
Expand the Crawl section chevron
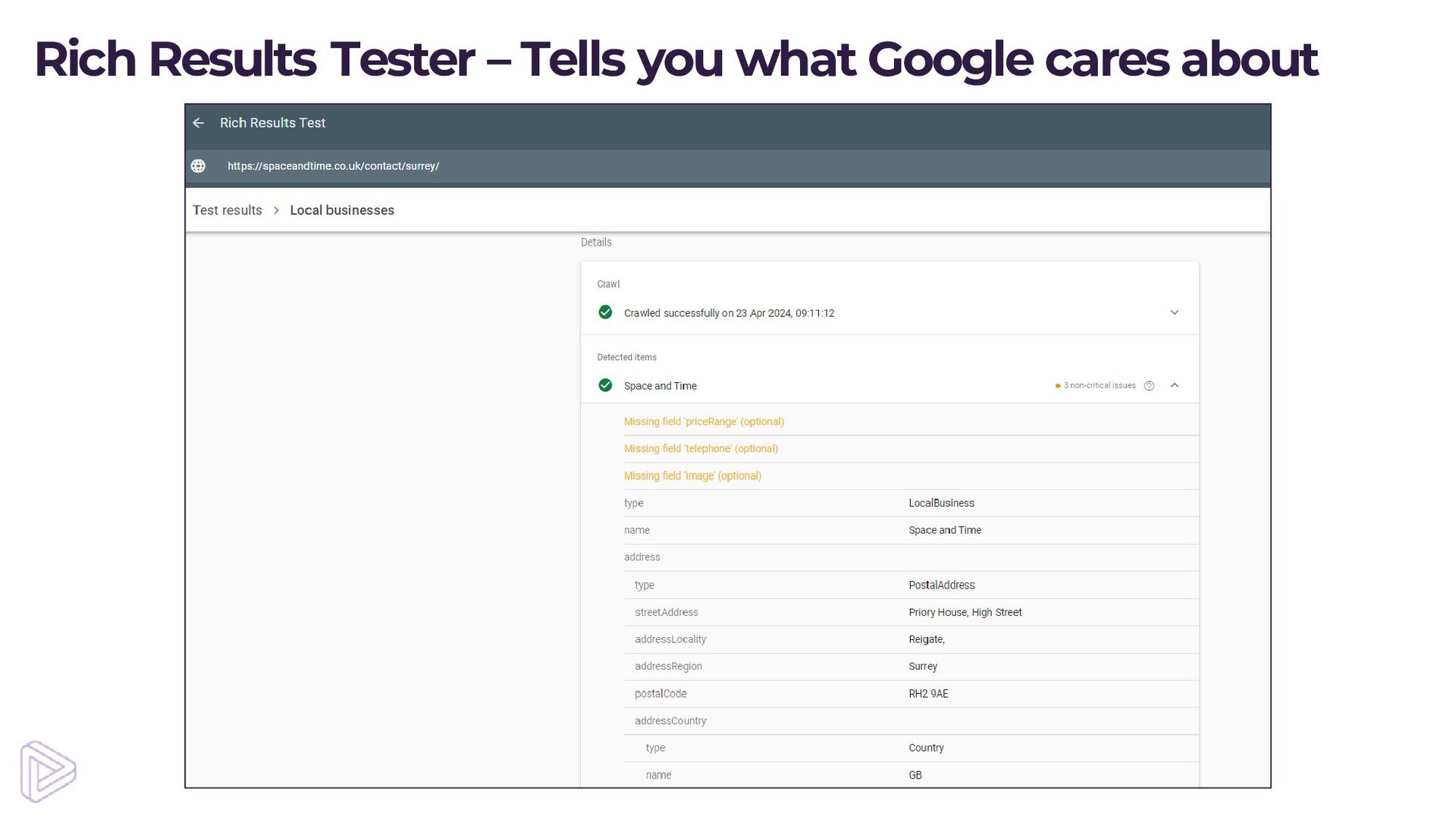point(1174,312)
